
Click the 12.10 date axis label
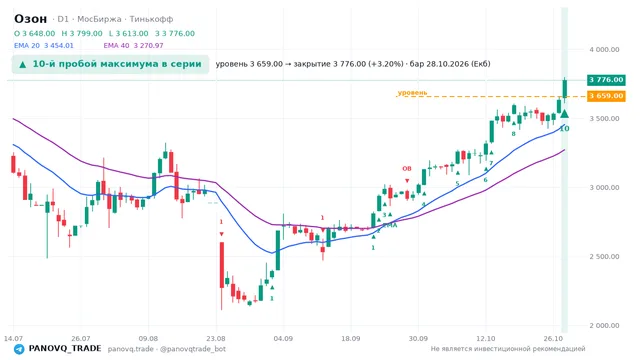pos(486,338)
